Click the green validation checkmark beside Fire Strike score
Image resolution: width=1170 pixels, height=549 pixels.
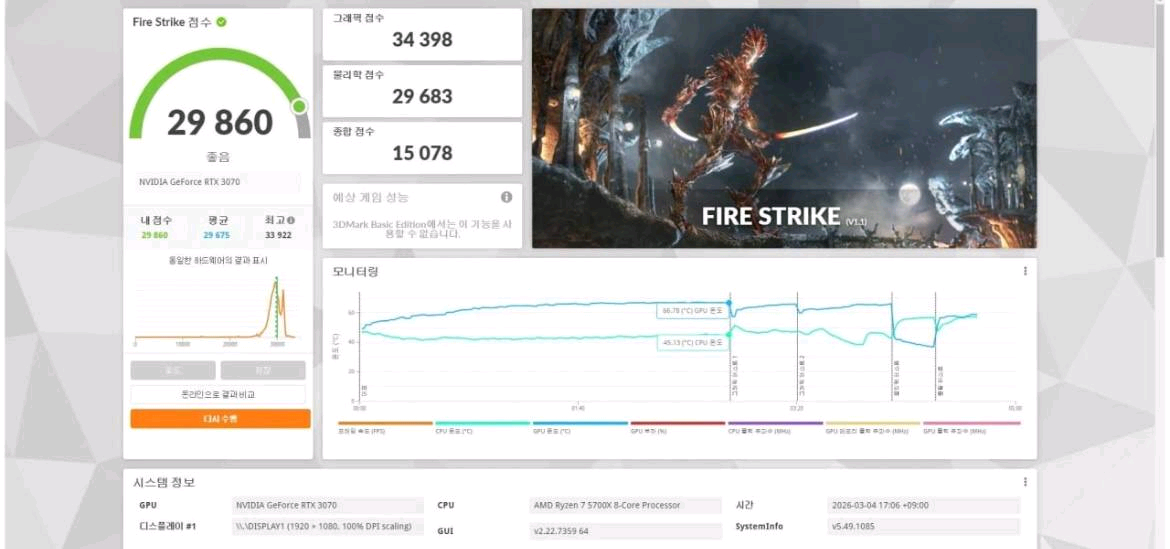point(221,22)
